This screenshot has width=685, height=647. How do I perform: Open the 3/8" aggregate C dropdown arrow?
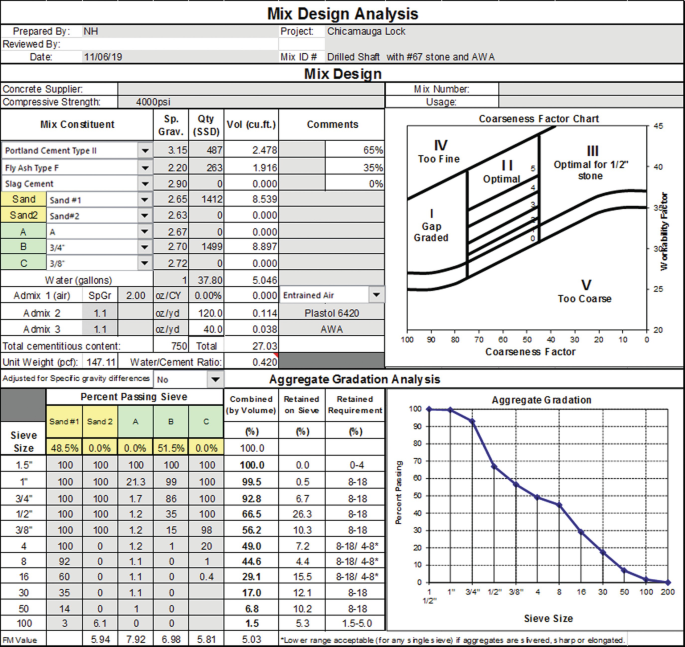[145, 263]
